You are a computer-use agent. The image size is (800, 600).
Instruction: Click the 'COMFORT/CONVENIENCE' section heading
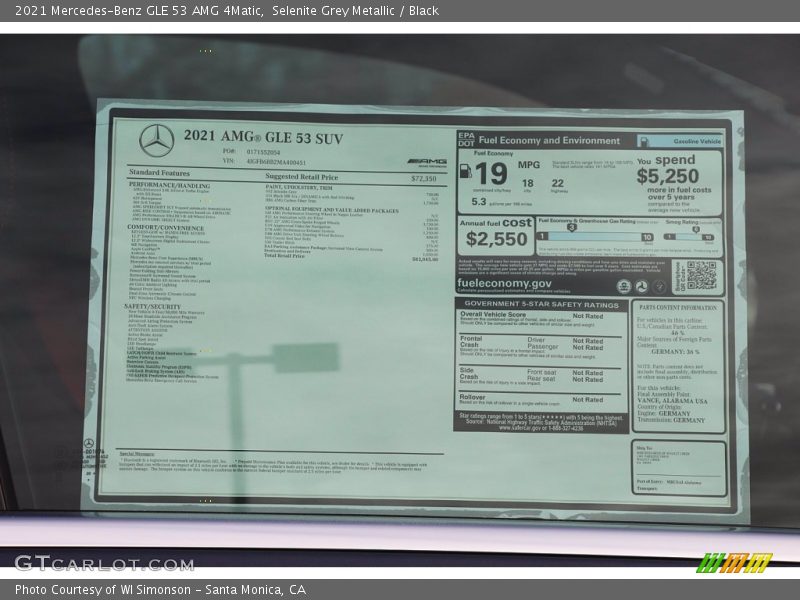[x=165, y=228]
